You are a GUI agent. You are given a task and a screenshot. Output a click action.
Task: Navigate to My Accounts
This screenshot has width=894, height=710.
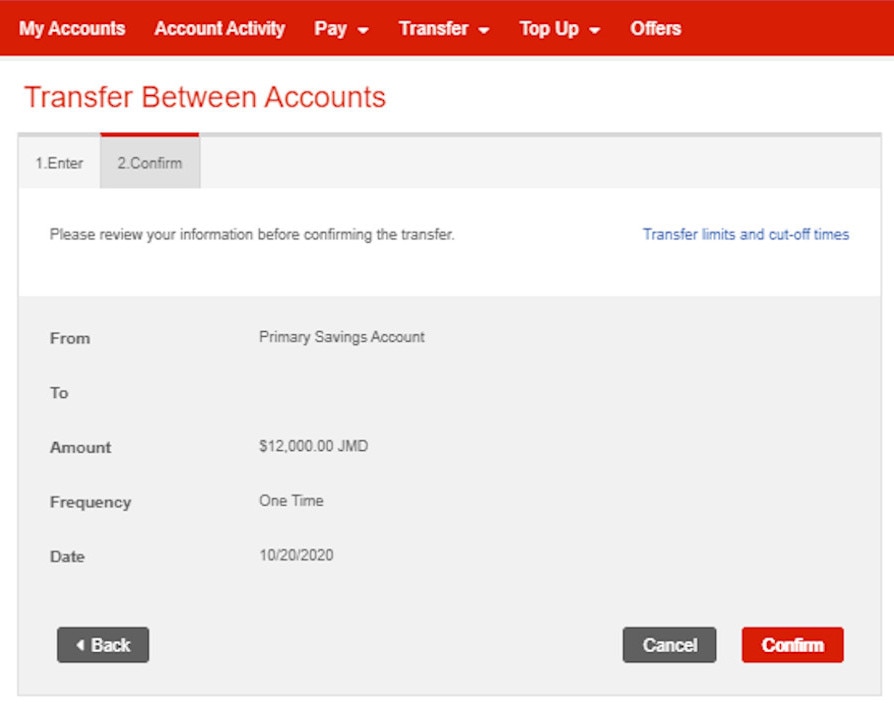coord(71,29)
